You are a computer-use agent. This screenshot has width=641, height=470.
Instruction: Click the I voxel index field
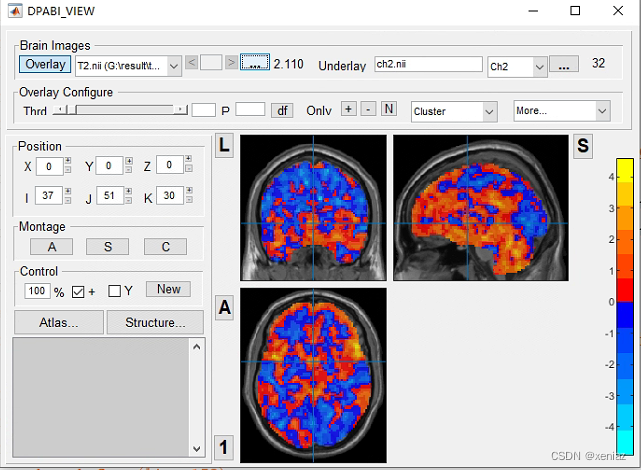pos(48,195)
